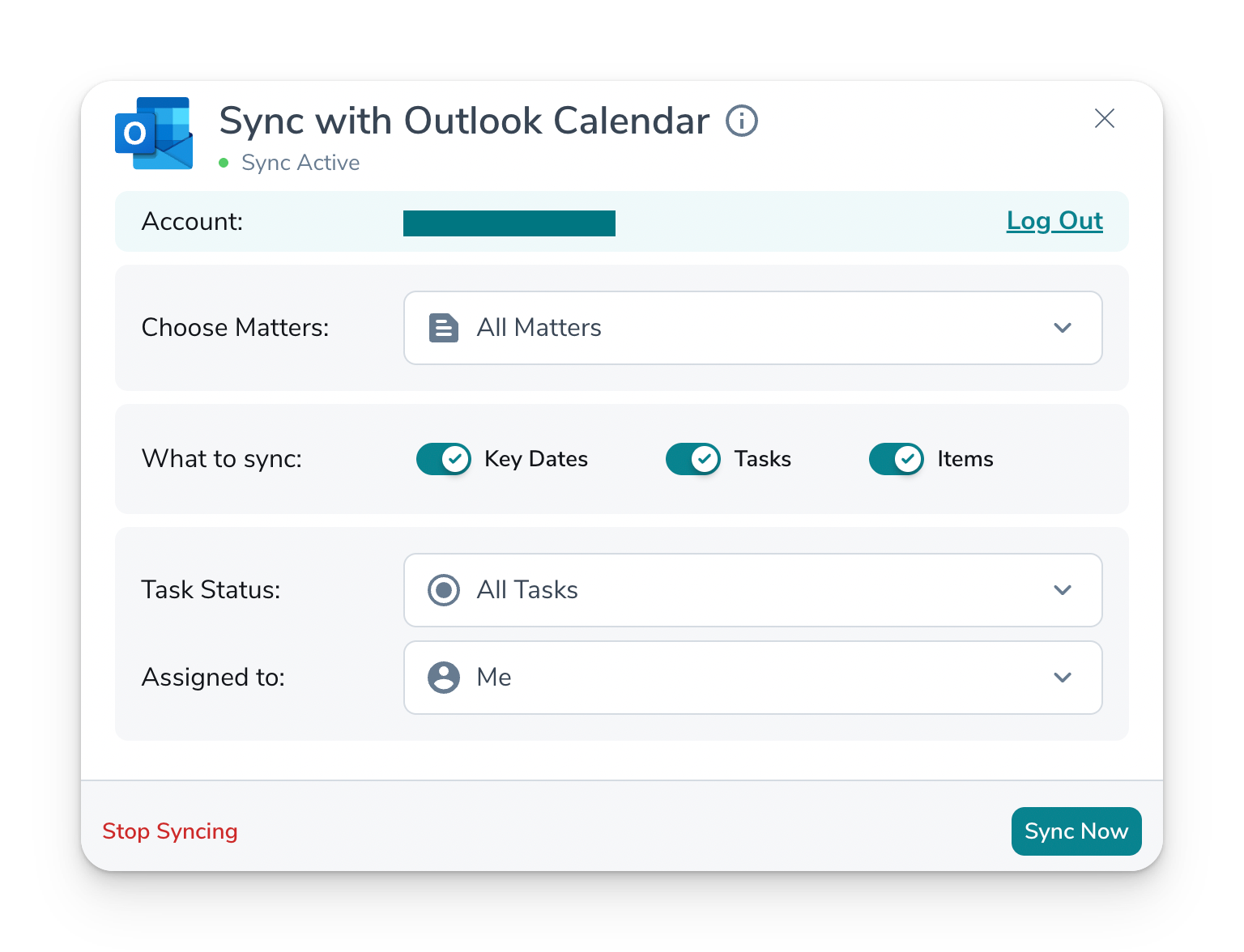This screenshot has height=952, width=1244.
Task: Turn off the Tasks sync toggle
Action: (x=692, y=459)
